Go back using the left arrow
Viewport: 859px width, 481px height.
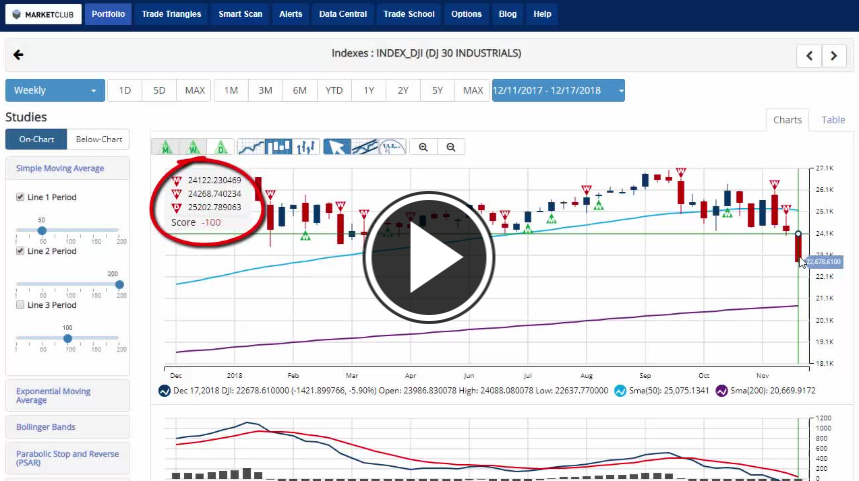[x=18, y=55]
